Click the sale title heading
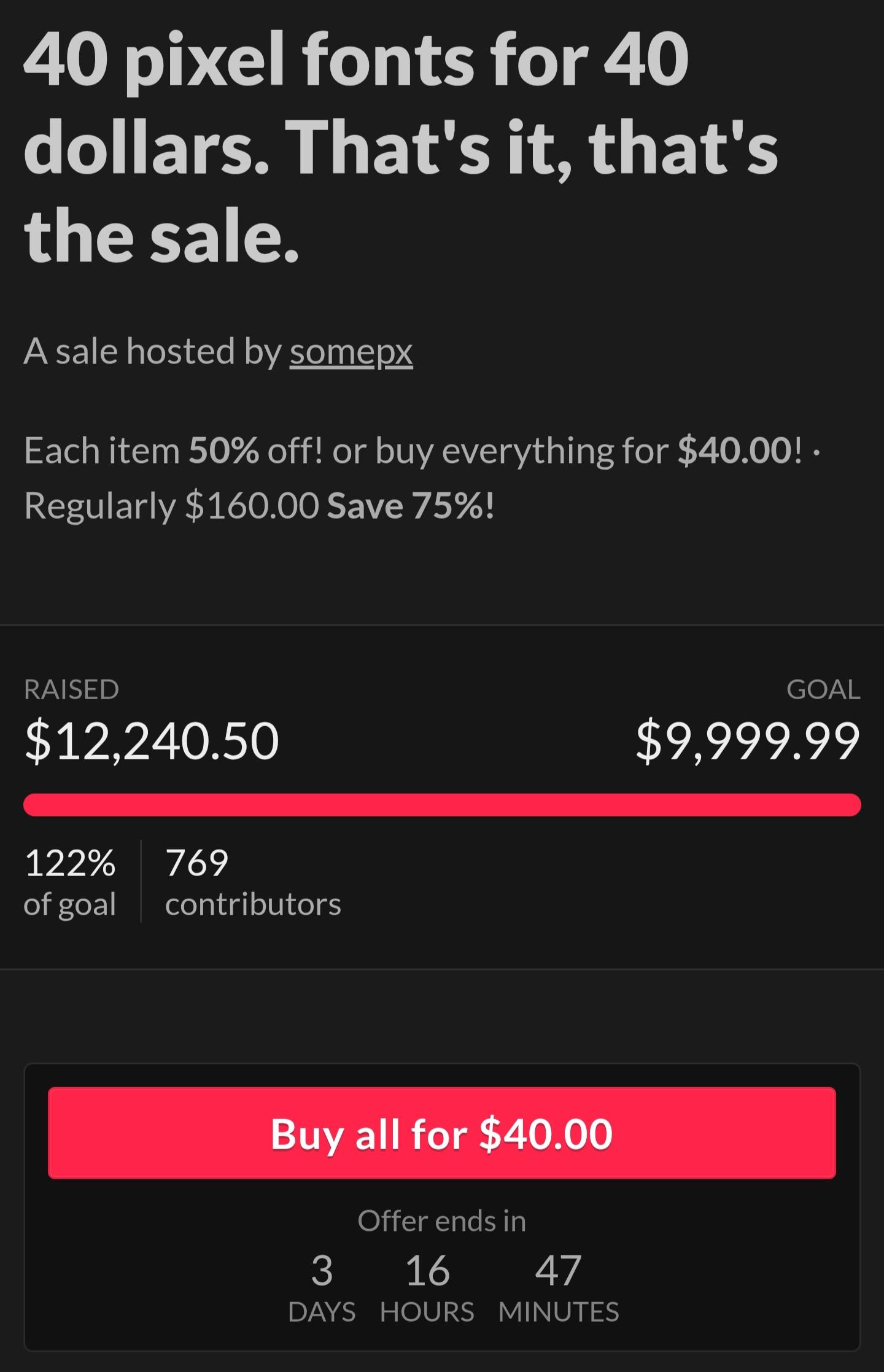 (x=399, y=147)
